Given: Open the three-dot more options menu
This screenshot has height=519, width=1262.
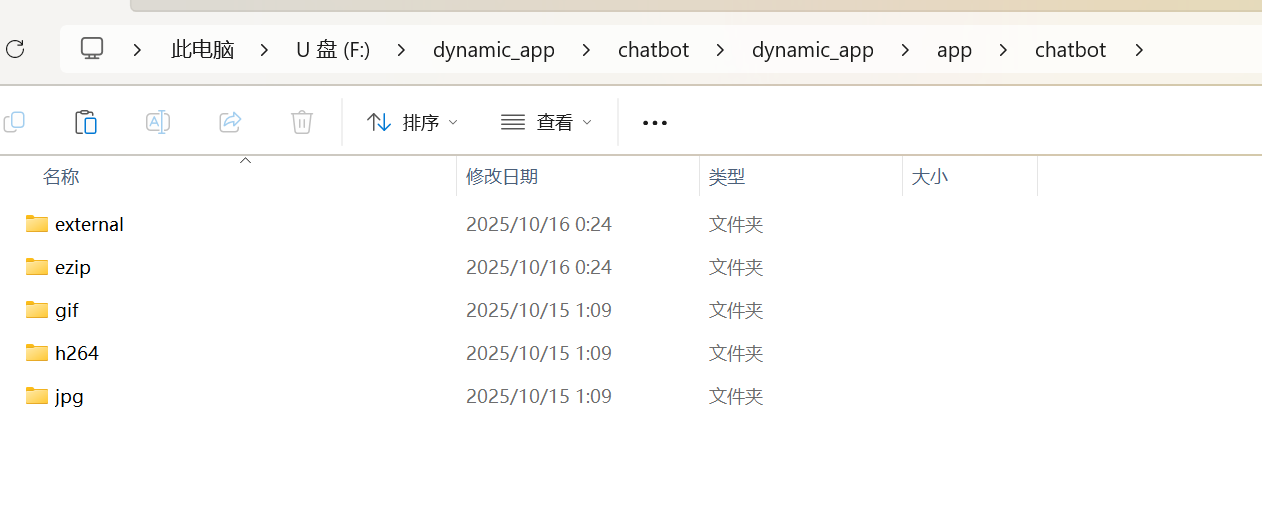Looking at the screenshot, I should coord(654,122).
